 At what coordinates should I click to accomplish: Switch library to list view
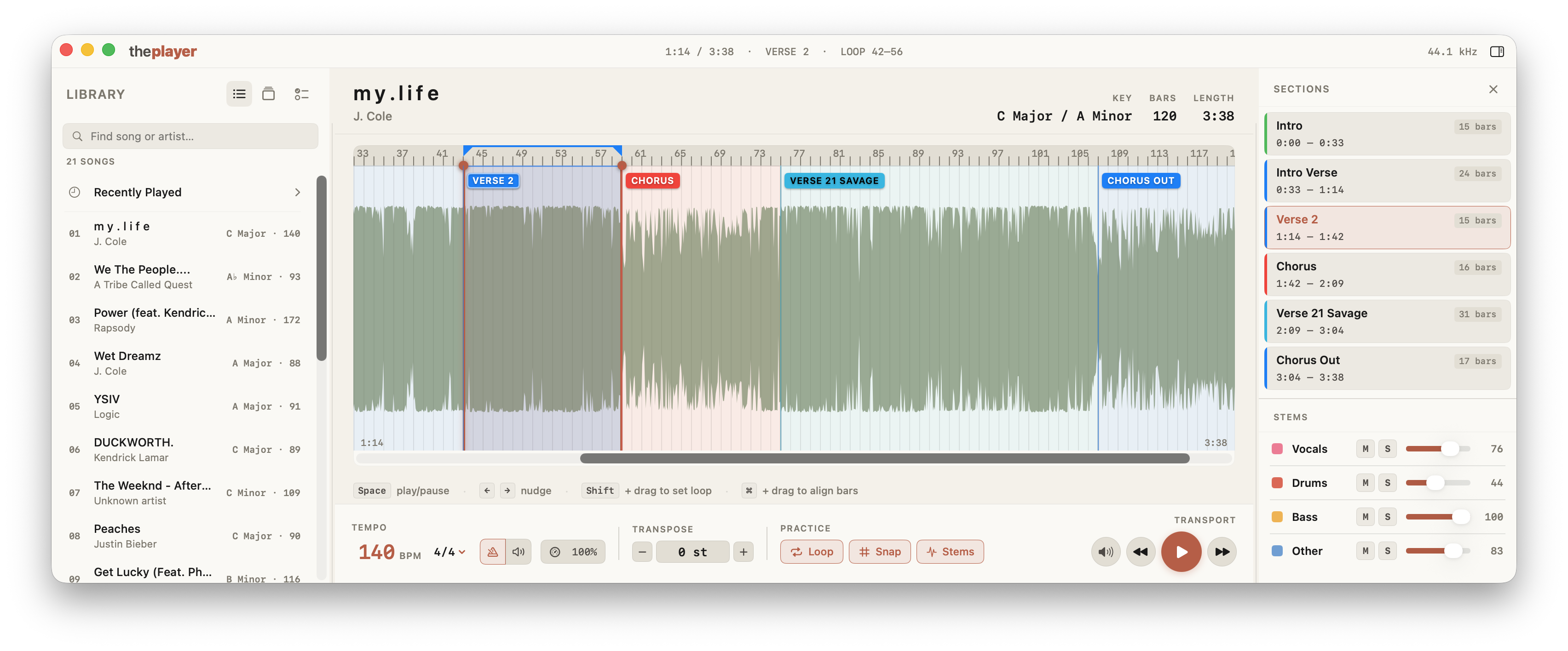(x=239, y=94)
